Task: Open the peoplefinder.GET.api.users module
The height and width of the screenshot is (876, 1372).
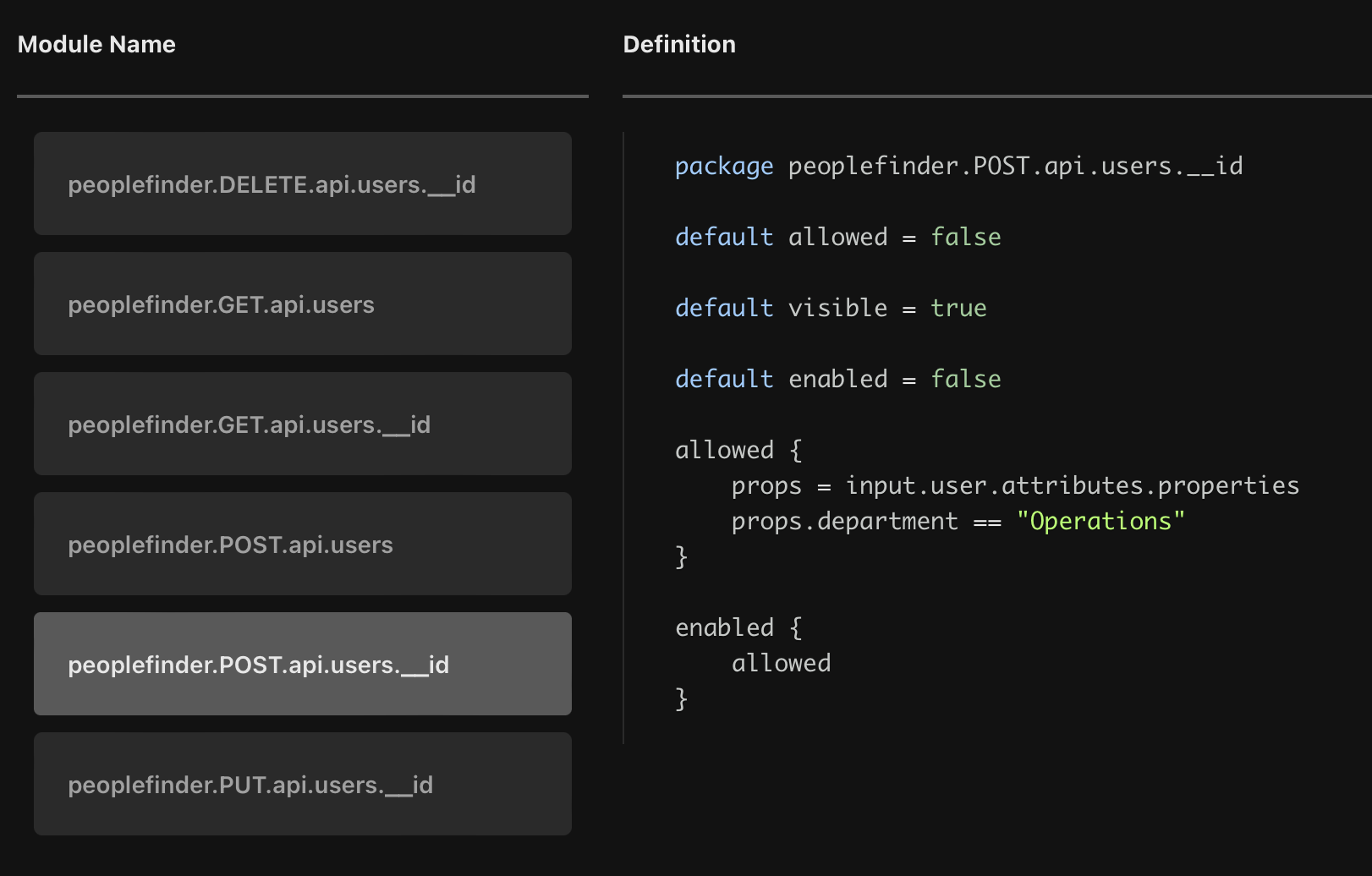Action: [302, 304]
